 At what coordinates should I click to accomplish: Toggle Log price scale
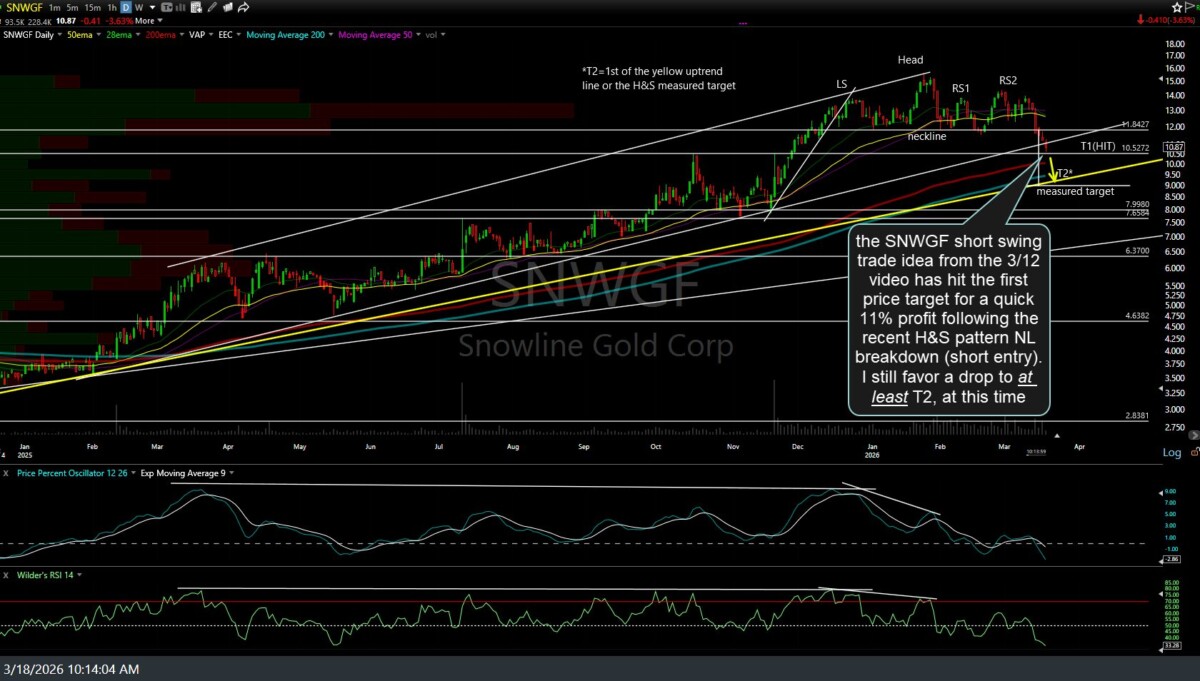[1170, 452]
